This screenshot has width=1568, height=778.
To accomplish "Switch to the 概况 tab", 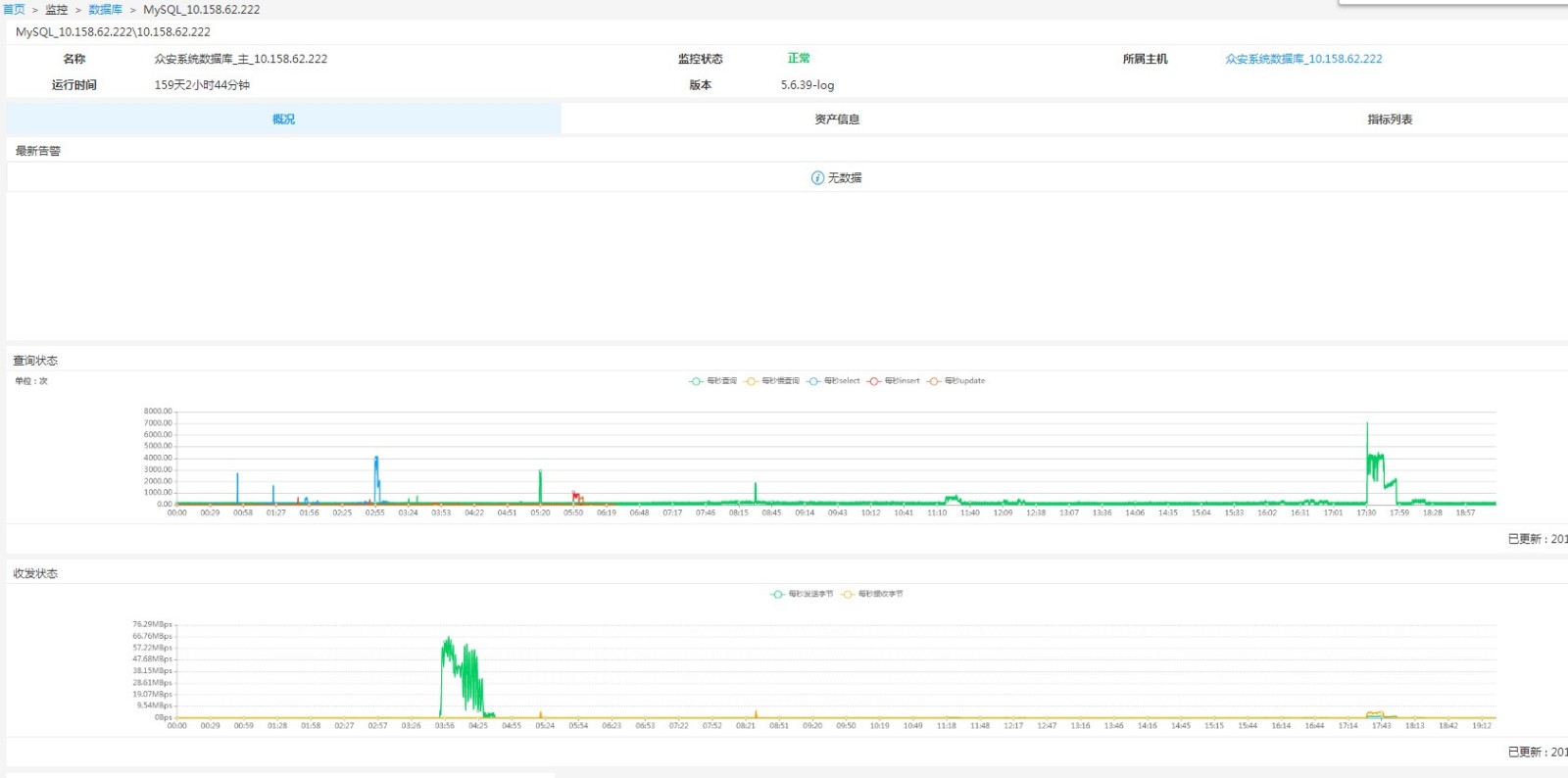I will pyautogui.click(x=283, y=119).
